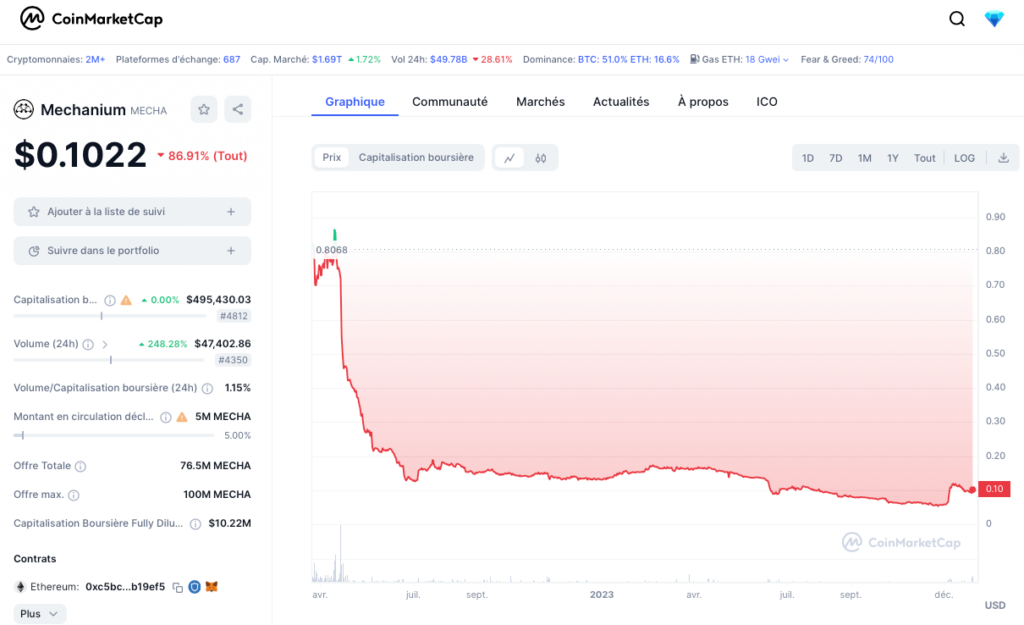Click the search magnifier icon
Viewport: 1024px width, 625px height.
[x=956, y=18]
